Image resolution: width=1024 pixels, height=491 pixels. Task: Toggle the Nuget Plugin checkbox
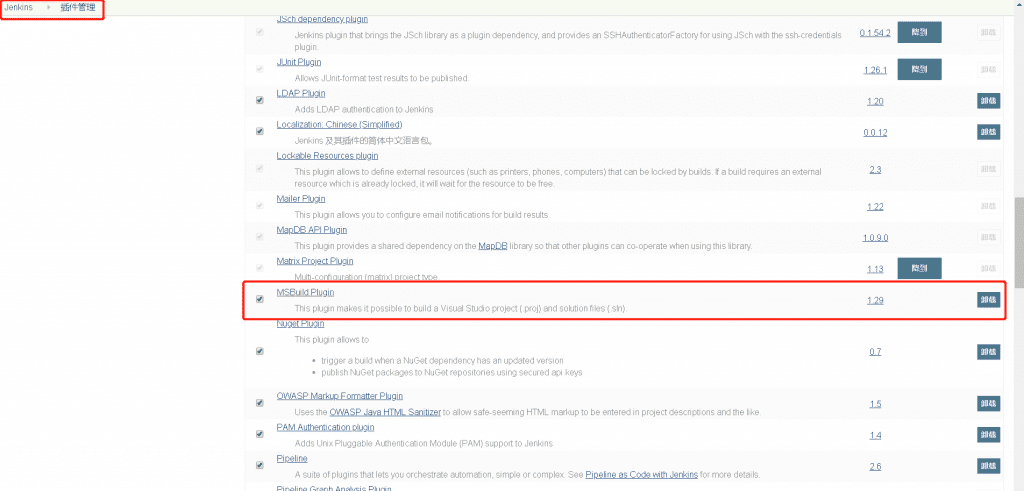260,351
